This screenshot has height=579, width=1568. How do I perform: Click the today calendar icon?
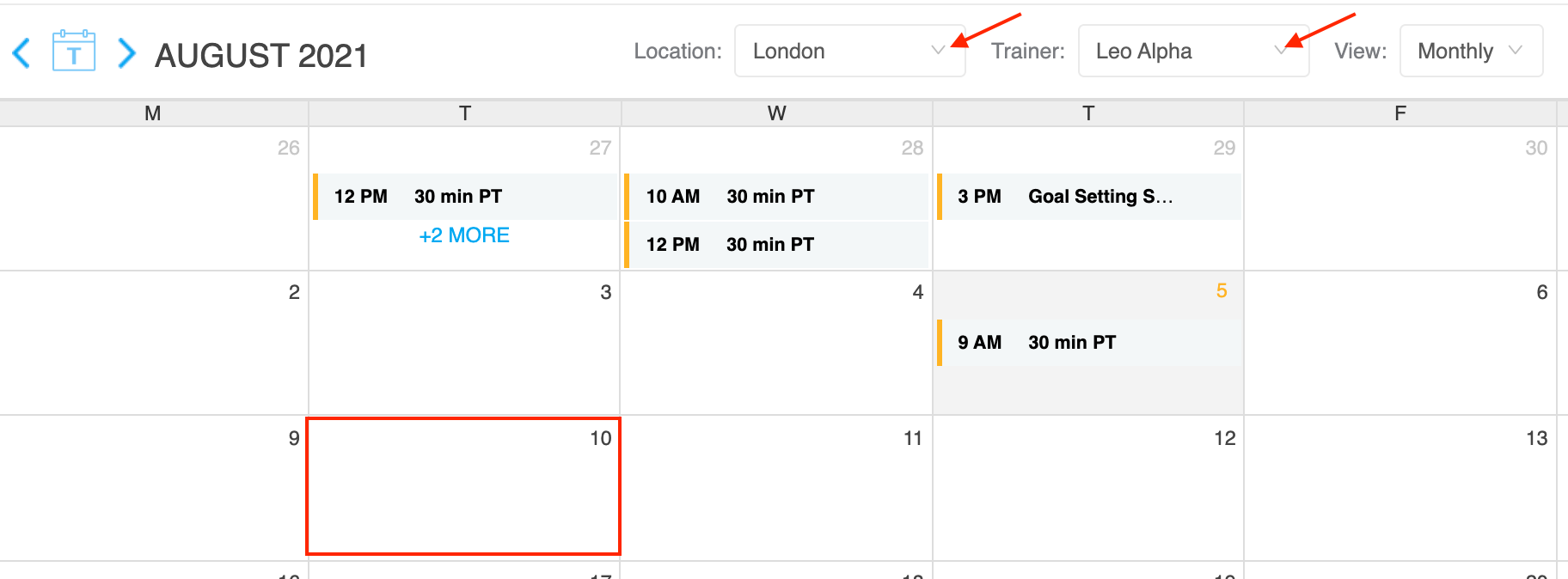[74, 51]
